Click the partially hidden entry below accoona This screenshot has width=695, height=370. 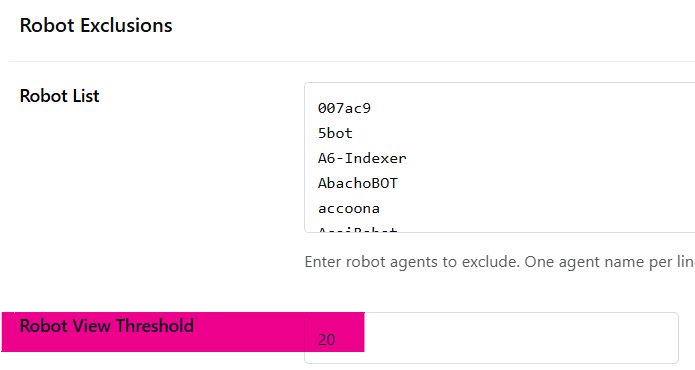pos(357,230)
